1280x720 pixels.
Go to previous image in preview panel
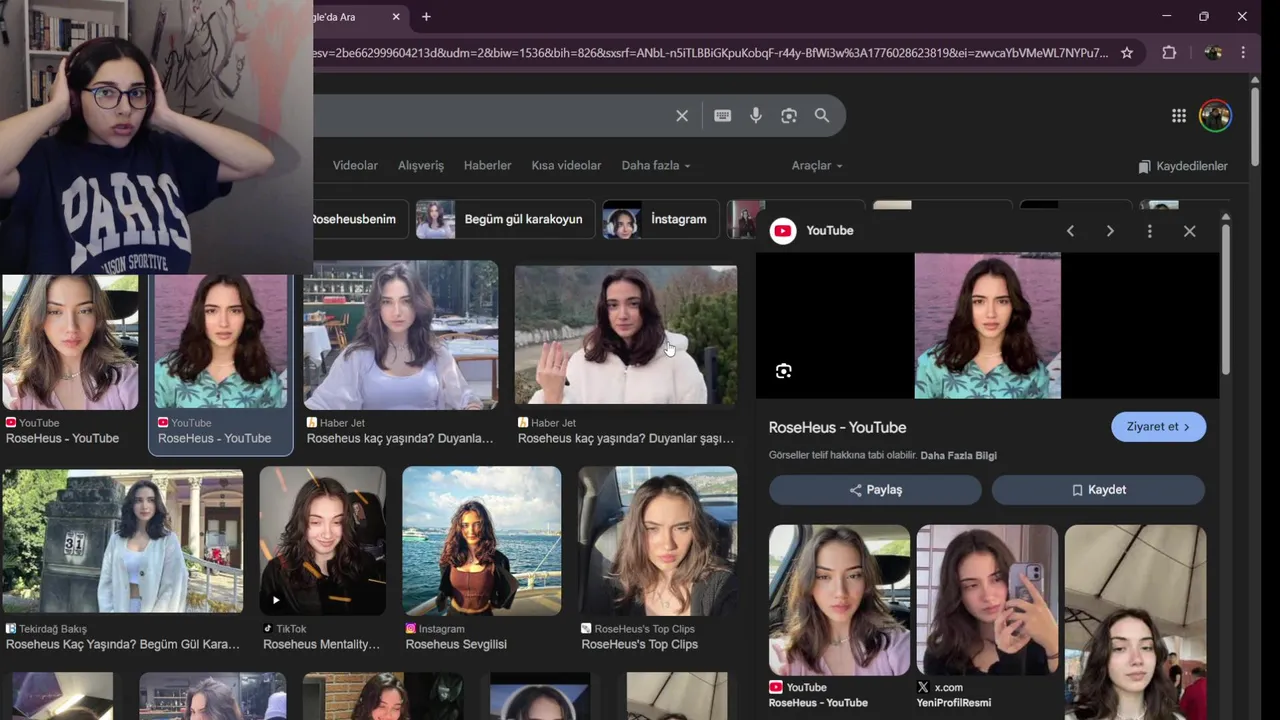click(1070, 231)
